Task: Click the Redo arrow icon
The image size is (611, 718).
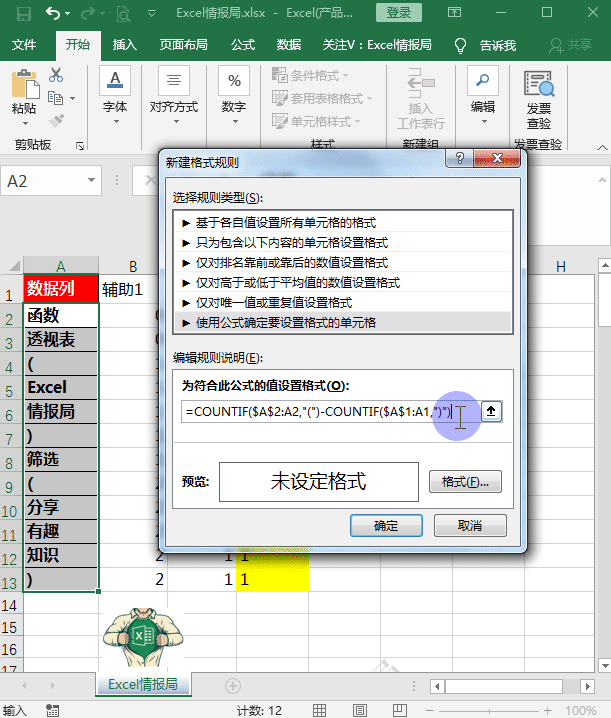Action: (x=88, y=13)
